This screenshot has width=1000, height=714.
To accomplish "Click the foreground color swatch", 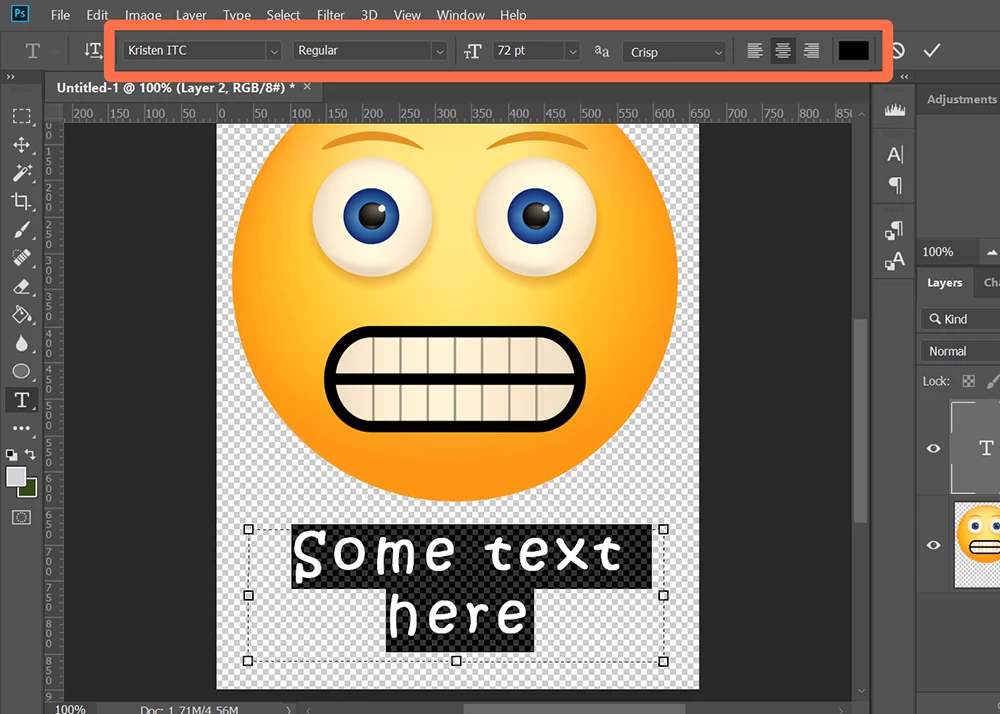I will (15, 476).
